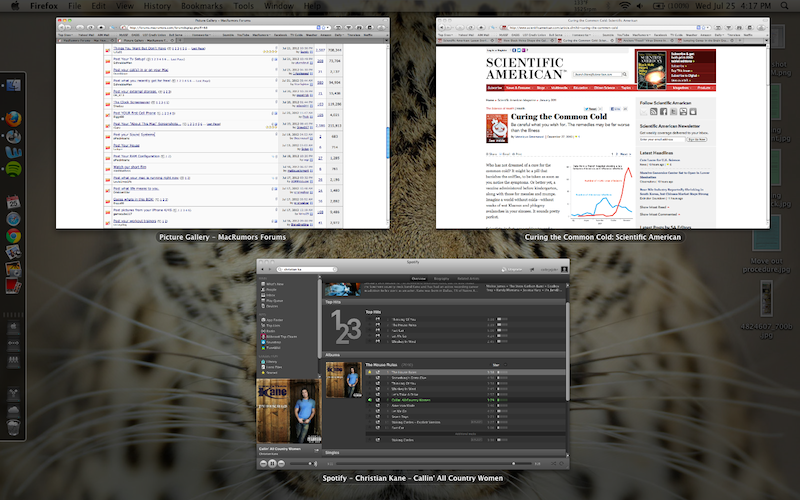
Task: Toggle star on first The House Rules track
Action: tap(370, 372)
